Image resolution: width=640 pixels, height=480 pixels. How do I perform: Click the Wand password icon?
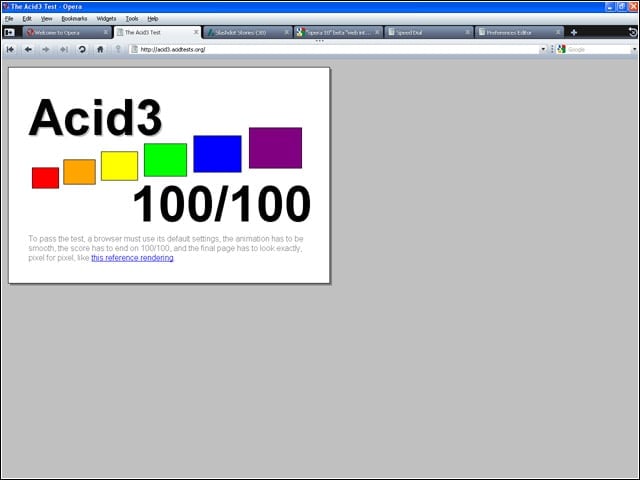pyautogui.click(x=118, y=49)
